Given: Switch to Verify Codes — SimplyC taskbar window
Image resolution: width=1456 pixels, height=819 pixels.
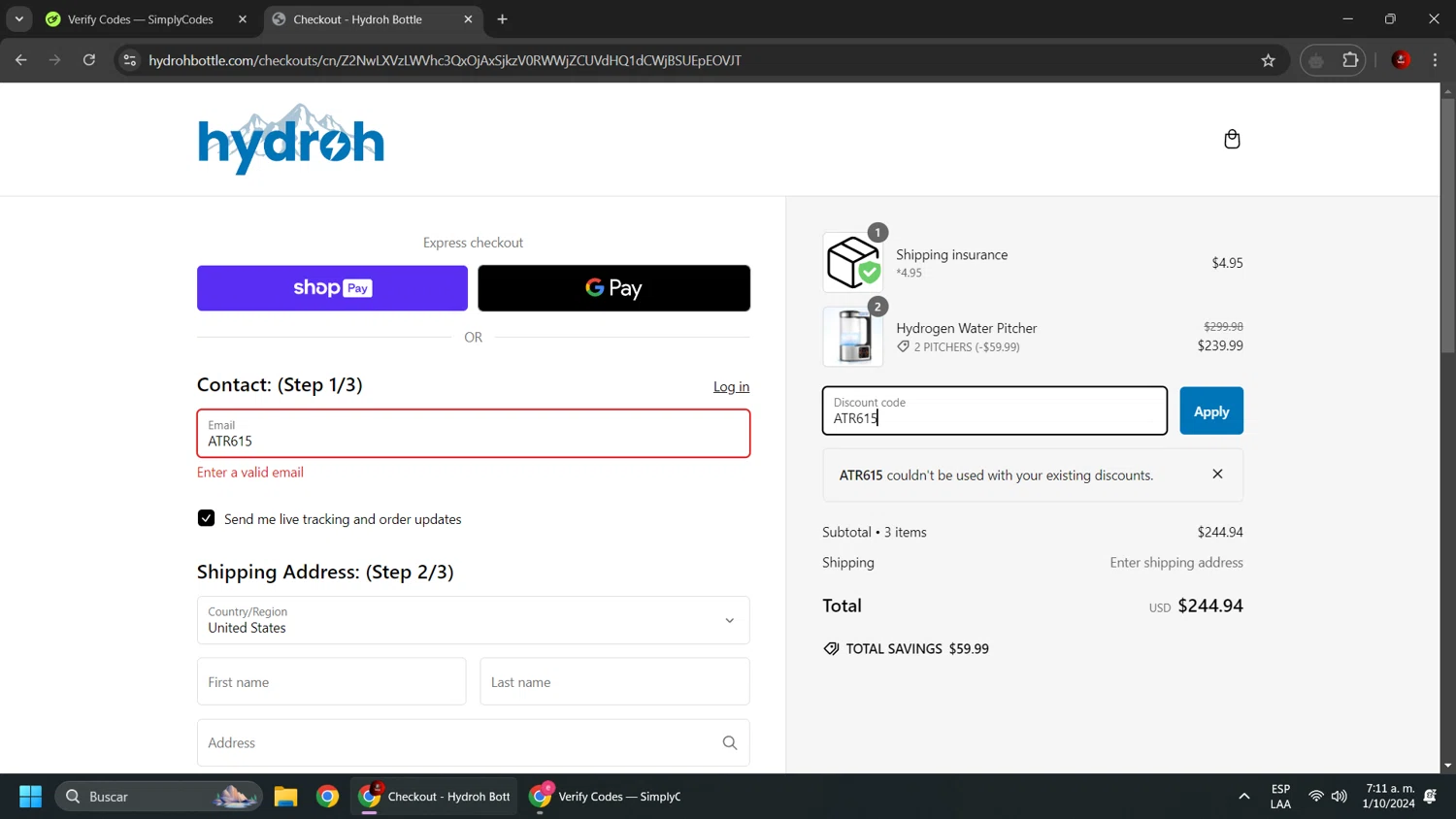Looking at the screenshot, I should point(606,797).
